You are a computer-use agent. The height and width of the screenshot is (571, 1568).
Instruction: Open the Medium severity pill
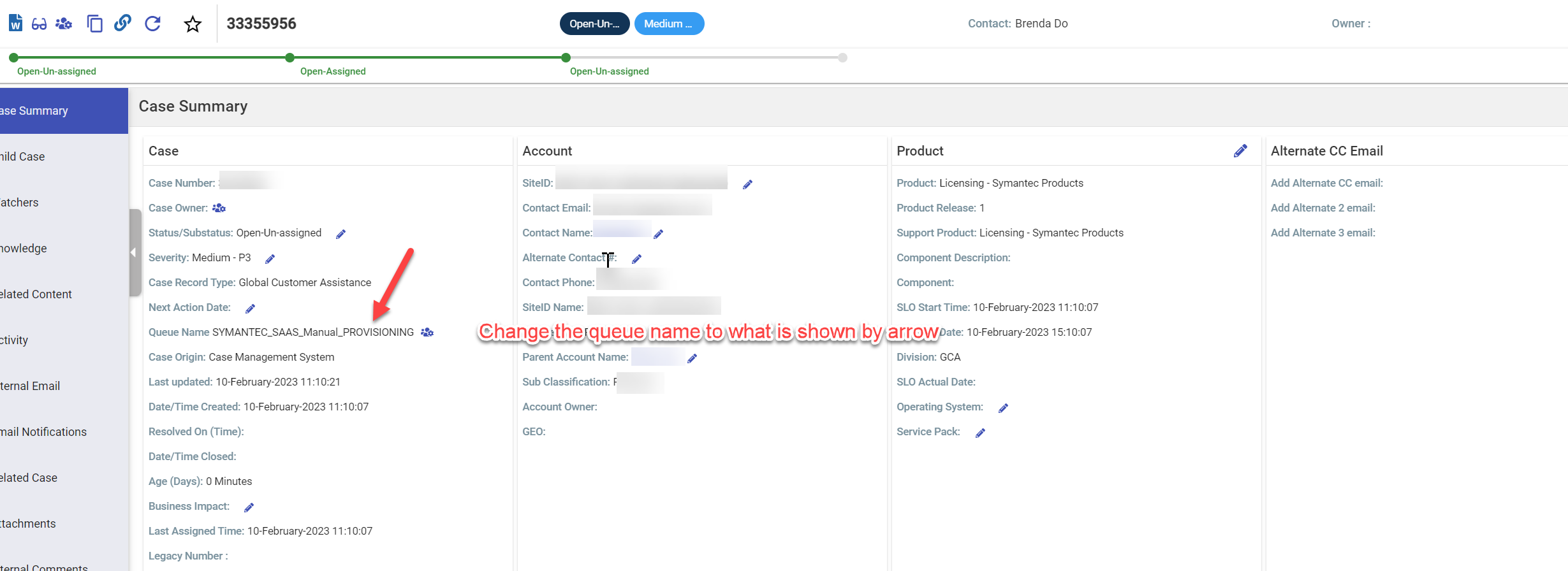669,24
